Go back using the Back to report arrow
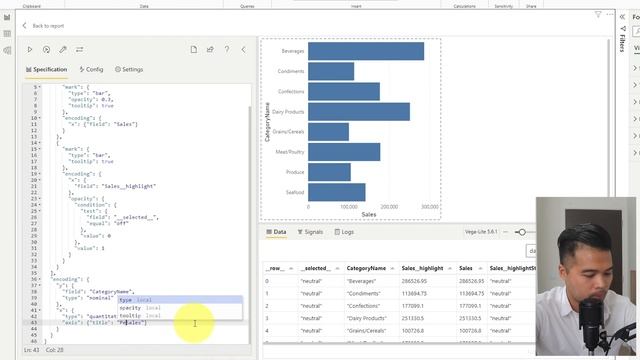Image resolution: width=640 pixels, height=360 pixels. [24, 25]
